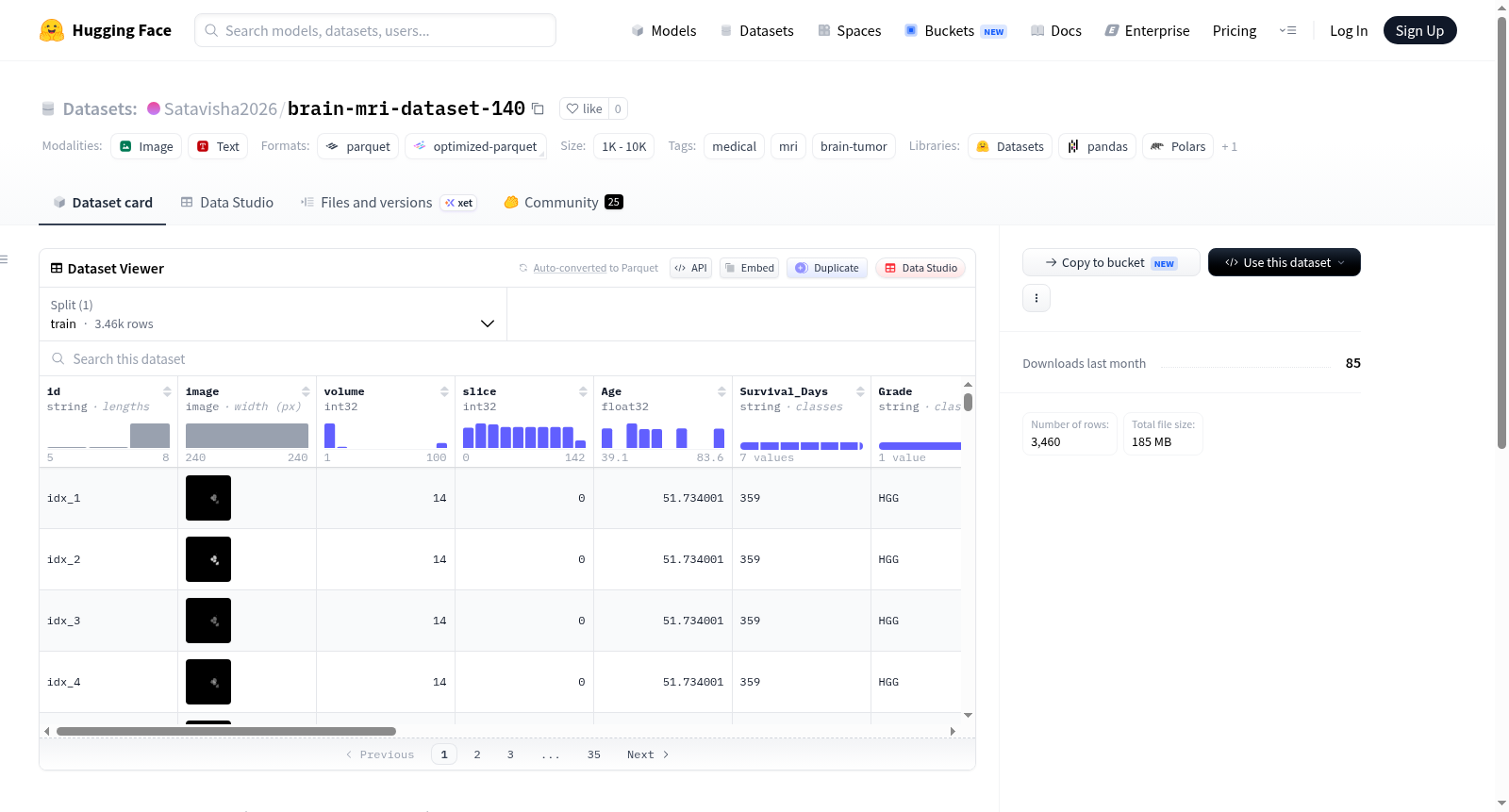Click the 1K - 10K size tag
This screenshot has height=812, width=1509.
point(624,146)
